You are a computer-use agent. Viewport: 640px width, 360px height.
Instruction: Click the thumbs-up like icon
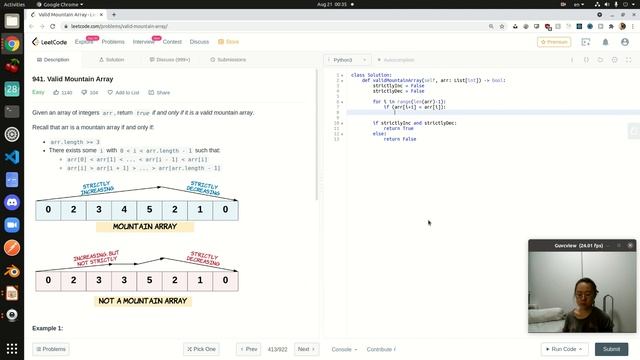pyautogui.click(x=56, y=93)
